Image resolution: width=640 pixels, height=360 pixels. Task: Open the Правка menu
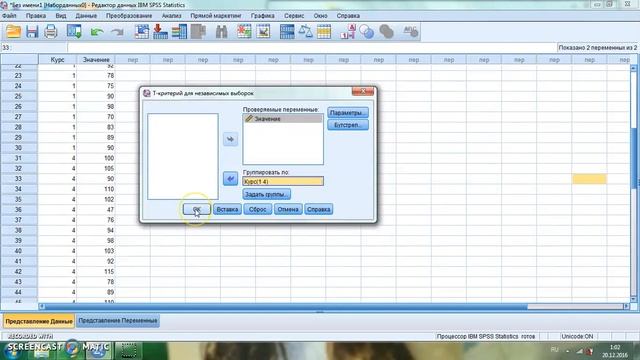click(x=36, y=16)
